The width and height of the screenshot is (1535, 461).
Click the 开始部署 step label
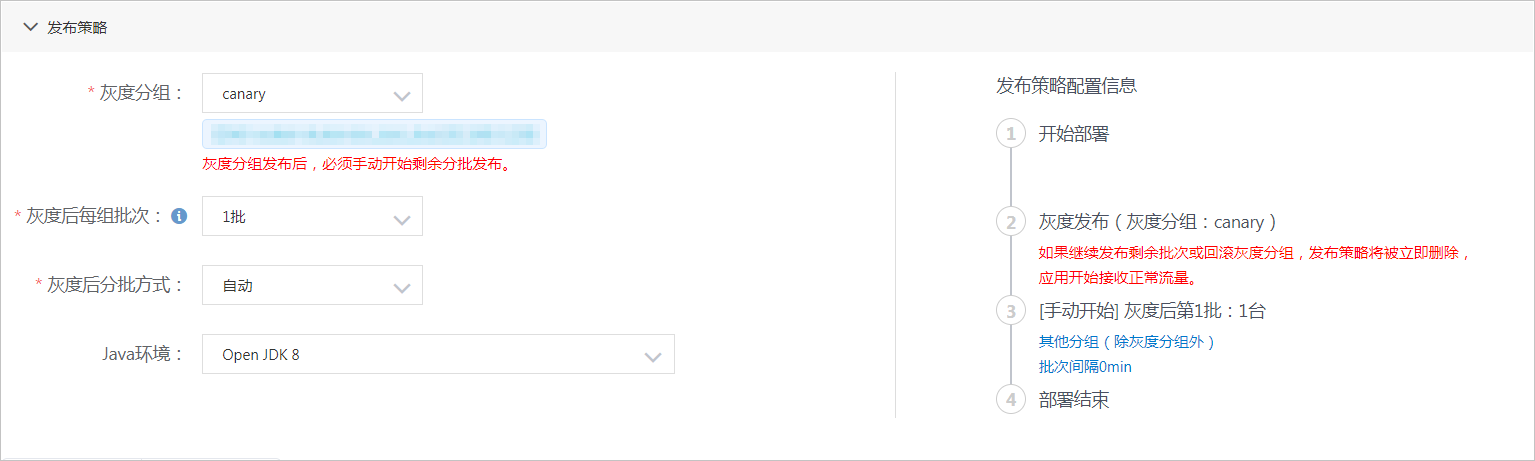pos(1074,134)
